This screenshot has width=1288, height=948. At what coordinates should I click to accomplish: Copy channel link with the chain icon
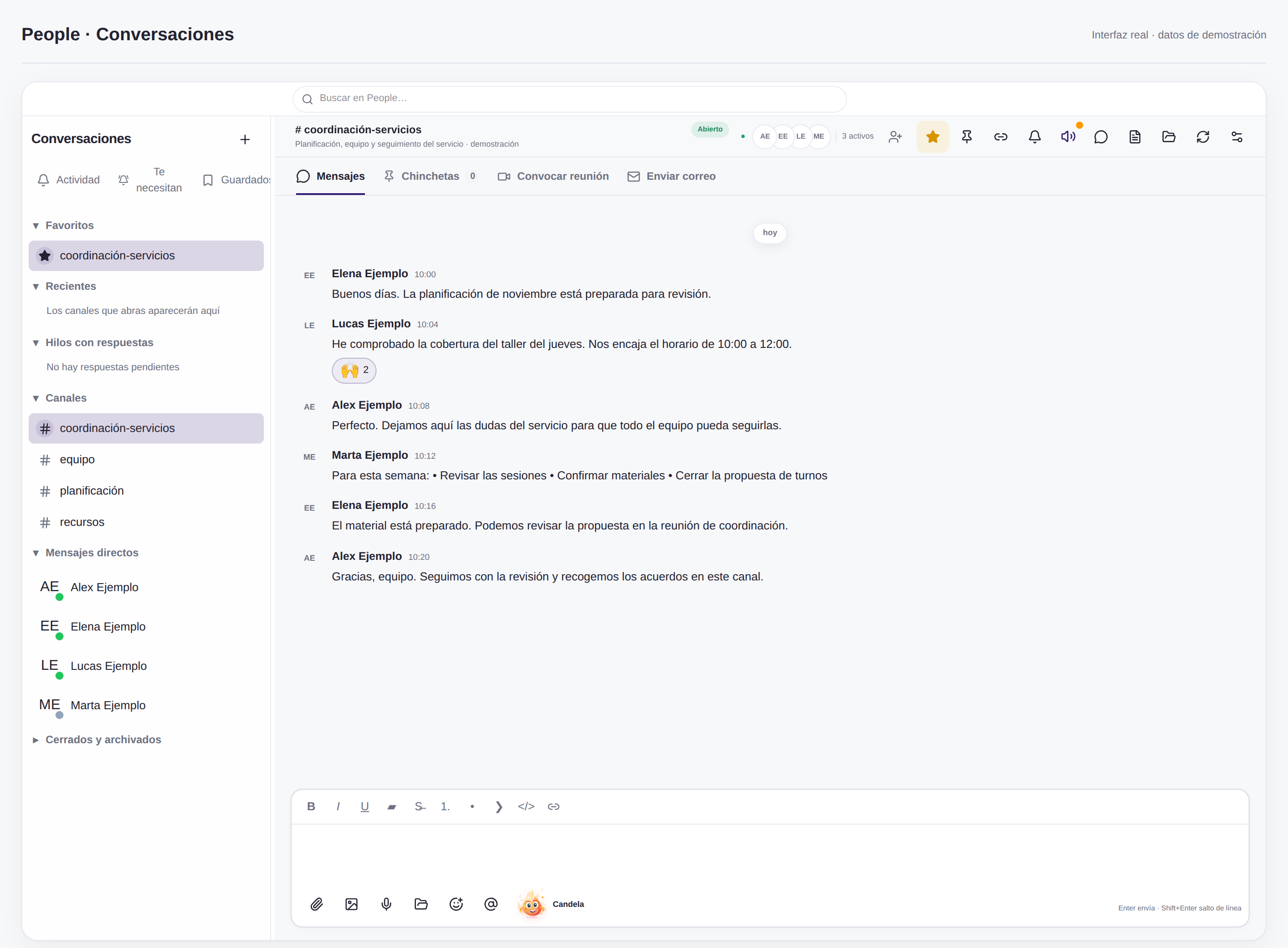tap(1000, 136)
